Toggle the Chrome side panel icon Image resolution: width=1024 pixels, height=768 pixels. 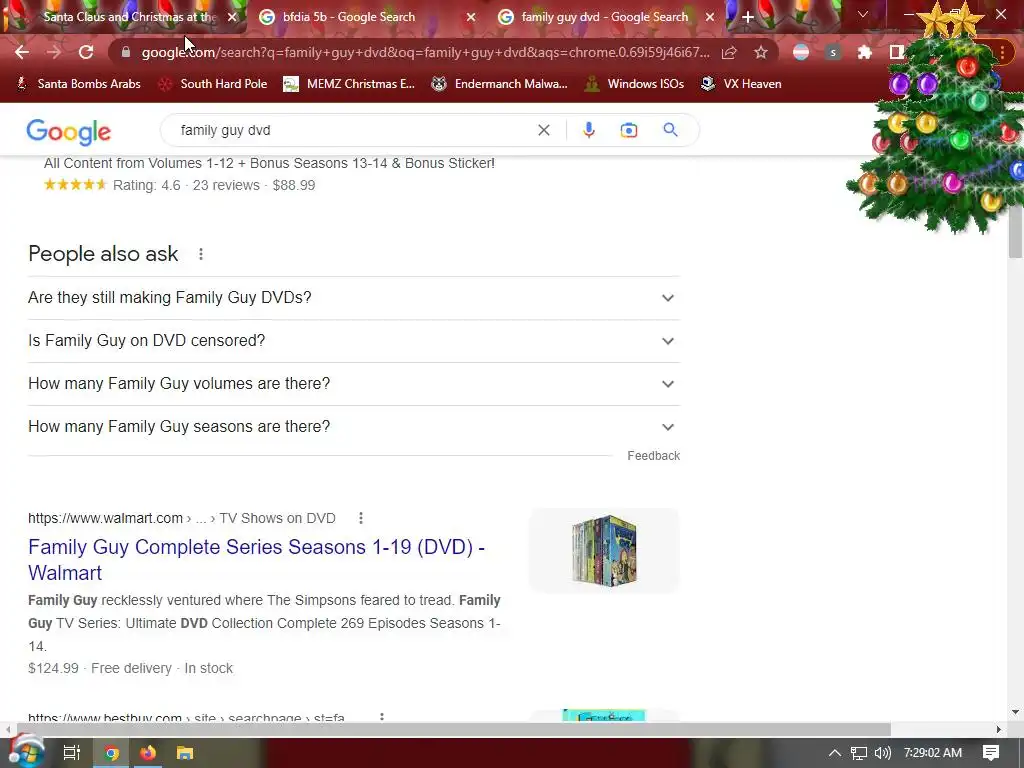click(897, 52)
